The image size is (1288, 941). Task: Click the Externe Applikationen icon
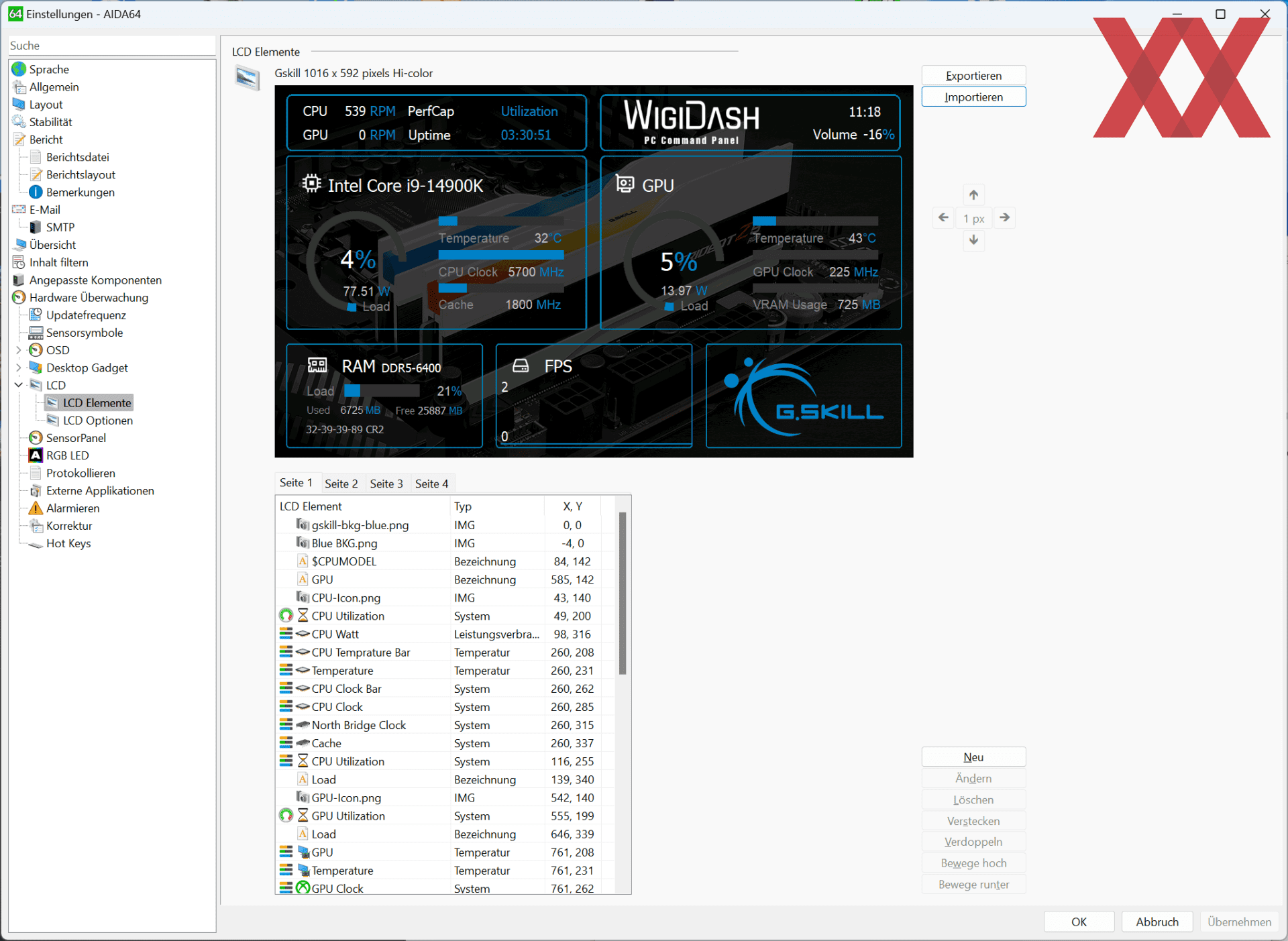click(36, 491)
